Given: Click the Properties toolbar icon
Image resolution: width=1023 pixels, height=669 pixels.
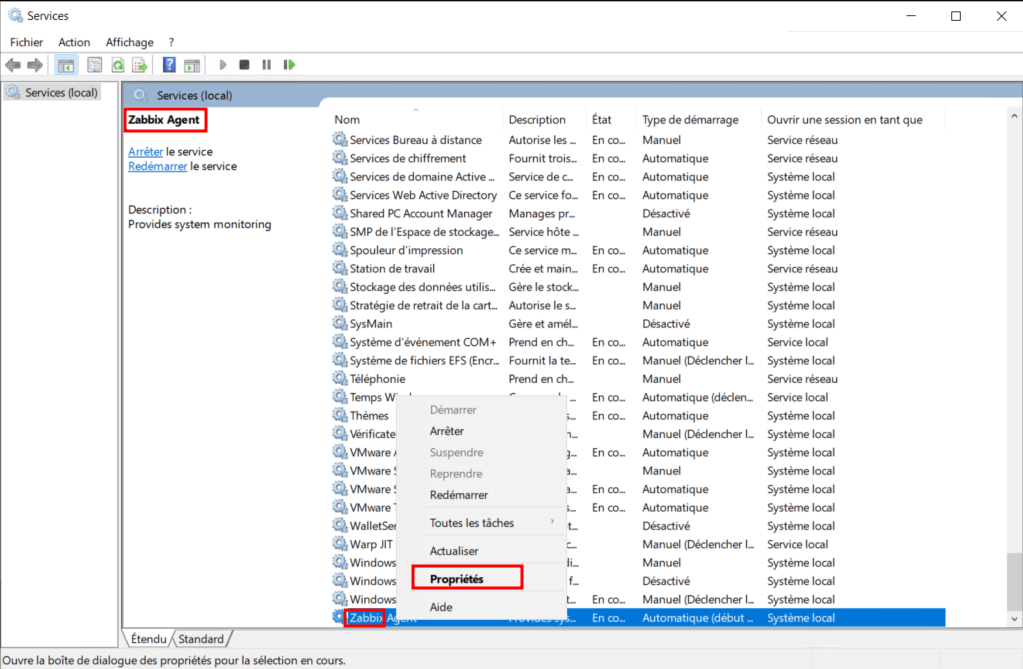Looking at the screenshot, I should click(94, 65).
